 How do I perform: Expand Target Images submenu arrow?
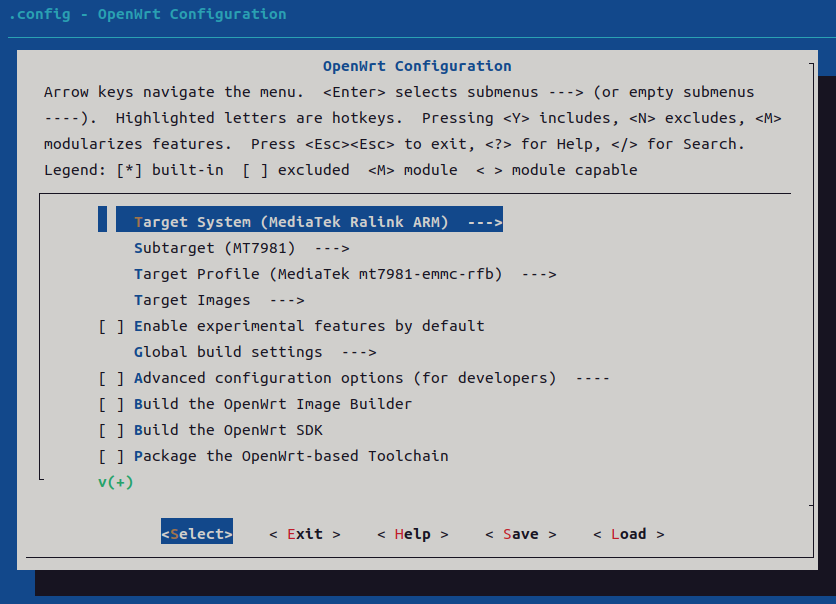click(x=287, y=300)
